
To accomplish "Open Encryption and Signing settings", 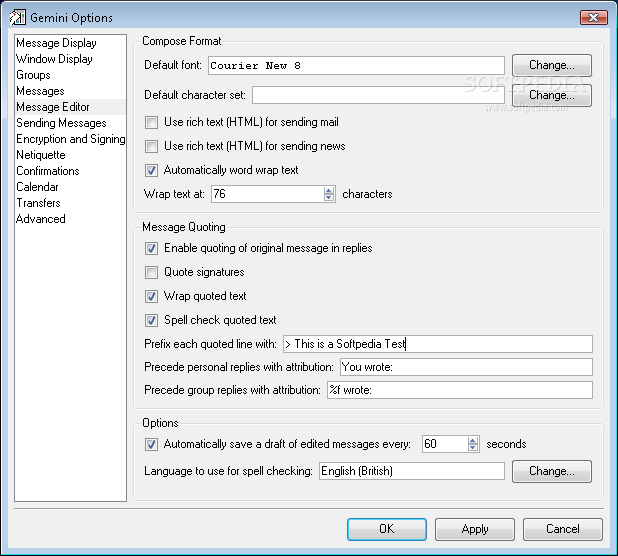I will coord(71,139).
